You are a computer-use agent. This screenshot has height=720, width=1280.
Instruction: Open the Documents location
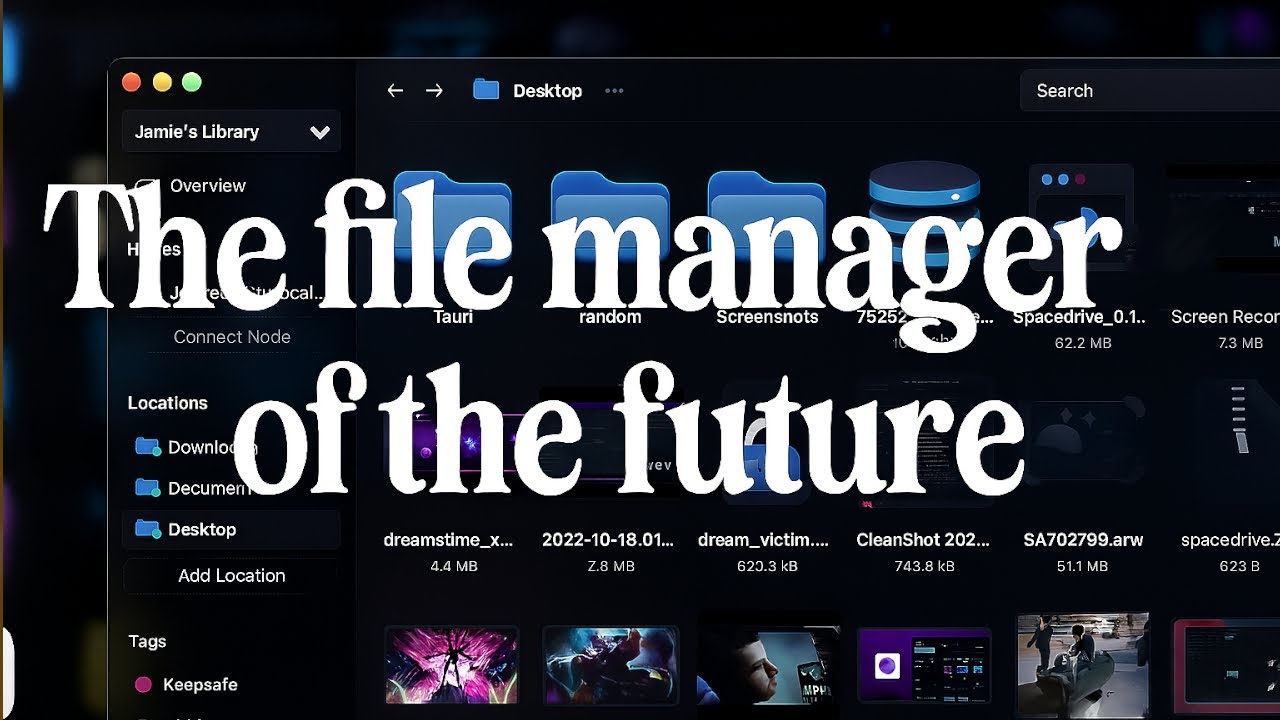194,488
